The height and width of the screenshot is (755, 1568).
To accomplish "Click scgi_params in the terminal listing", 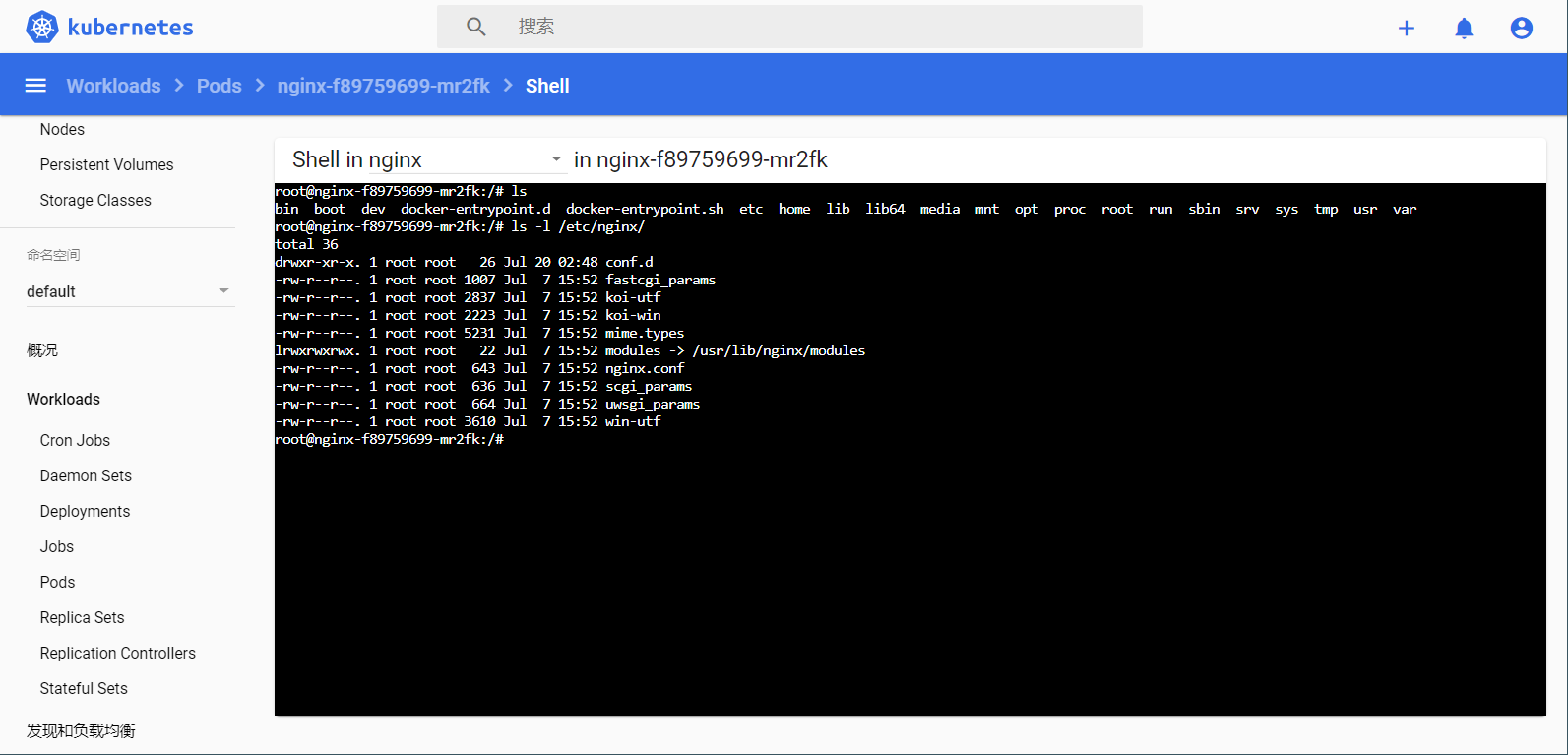I will 649,386.
